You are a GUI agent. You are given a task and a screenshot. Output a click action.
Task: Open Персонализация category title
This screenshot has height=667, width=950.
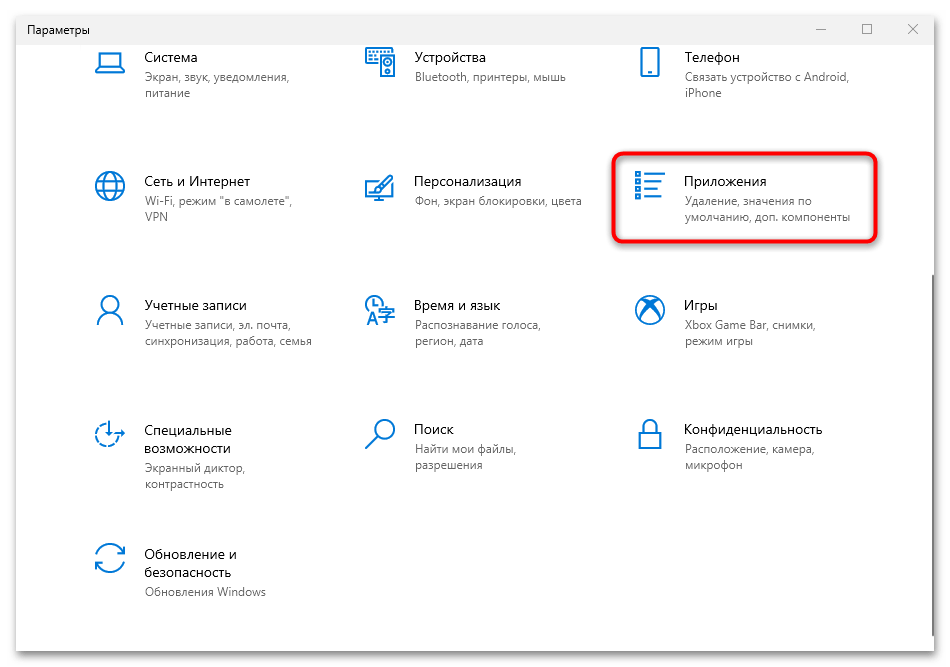click(467, 181)
